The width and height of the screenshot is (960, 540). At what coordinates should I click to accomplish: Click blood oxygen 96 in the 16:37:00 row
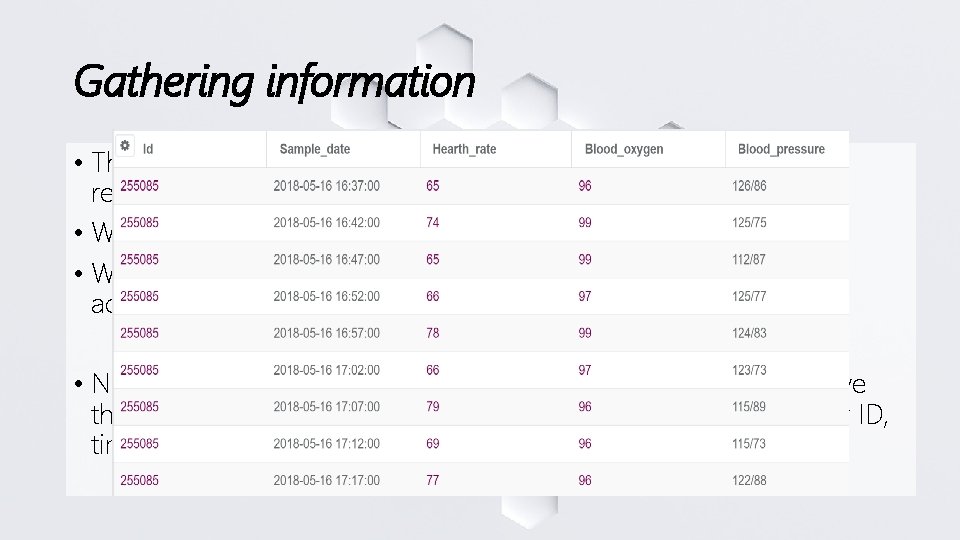coord(585,186)
